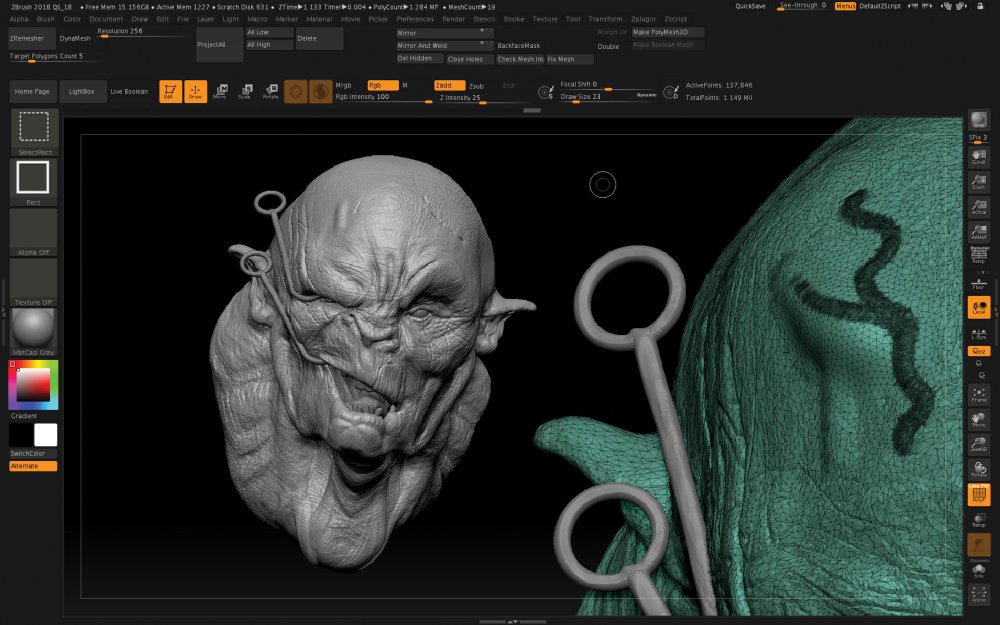1000x625 pixels.
Task: Click the S-curve icon left of Mrgb
Action: coord(320,91)
